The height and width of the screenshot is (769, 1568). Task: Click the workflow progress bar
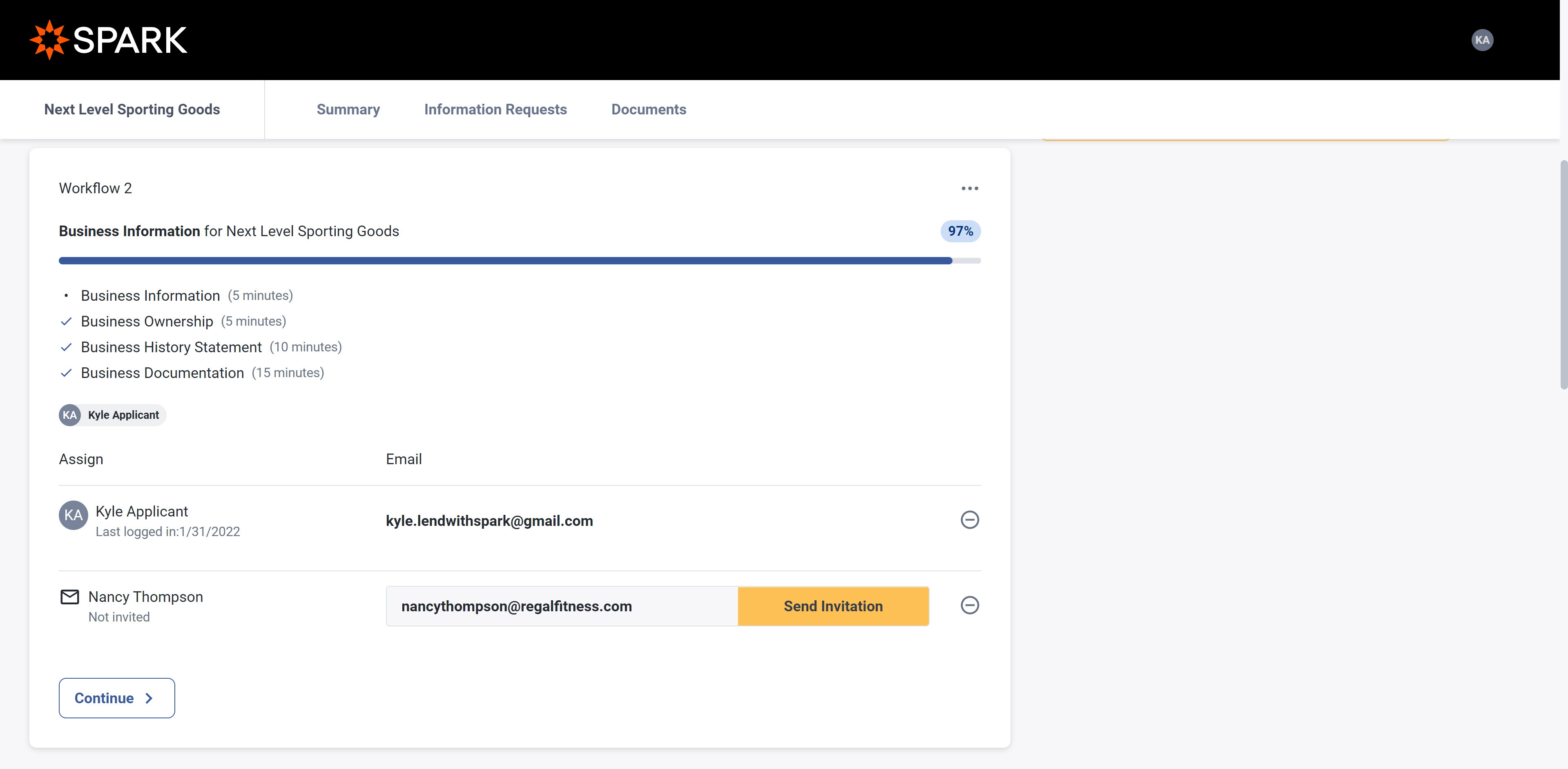click(x=519, y=261)
